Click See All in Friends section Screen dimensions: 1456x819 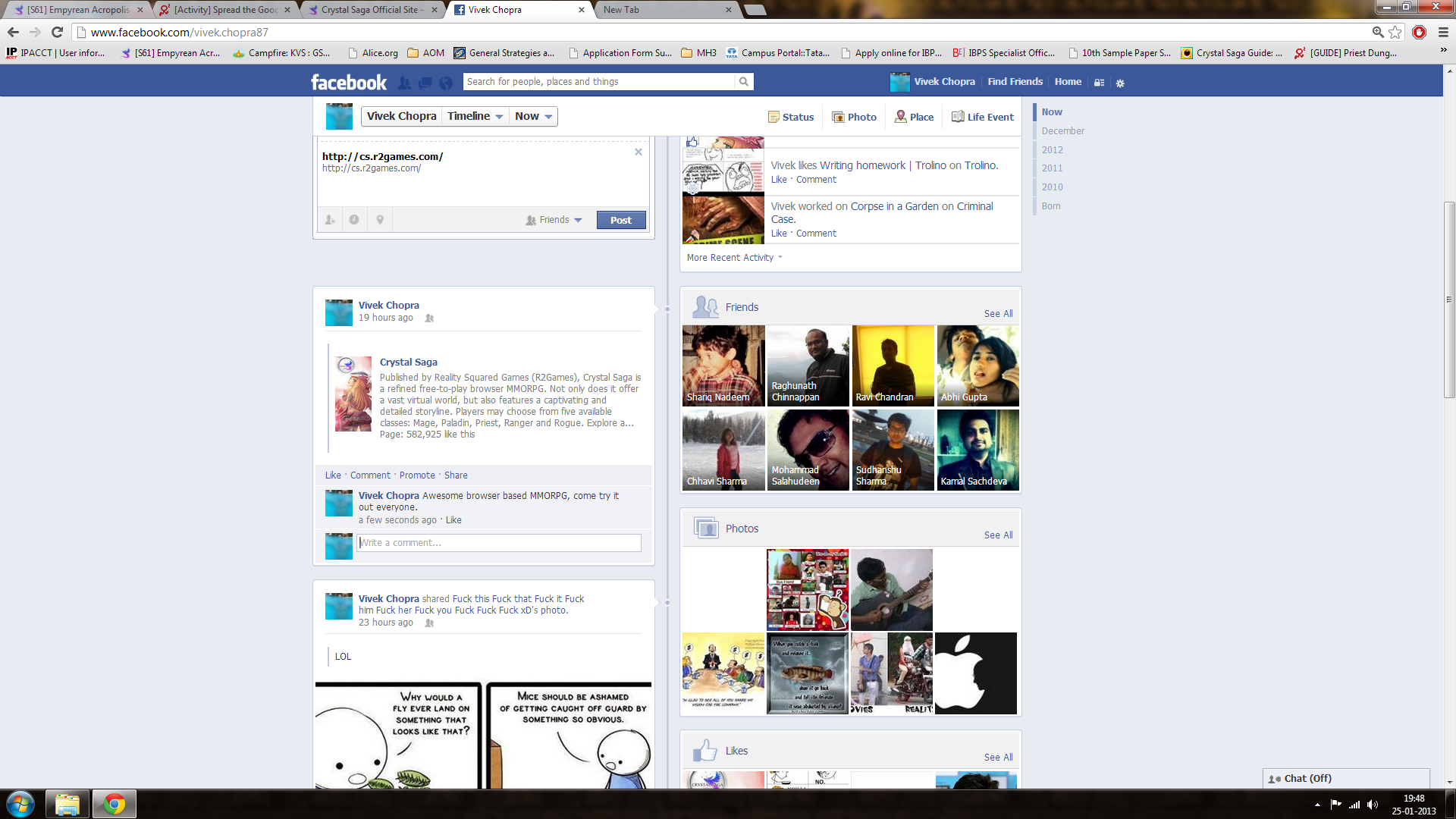click(998, 313)
